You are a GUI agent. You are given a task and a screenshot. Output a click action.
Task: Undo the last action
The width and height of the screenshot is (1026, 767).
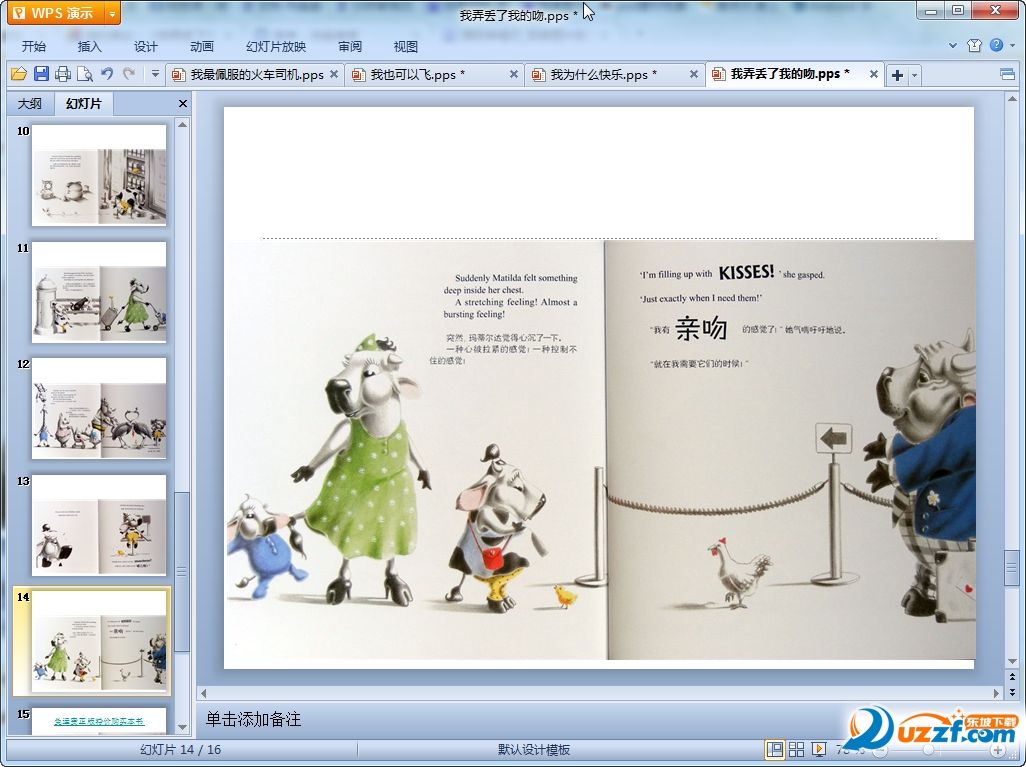[107, 74]
